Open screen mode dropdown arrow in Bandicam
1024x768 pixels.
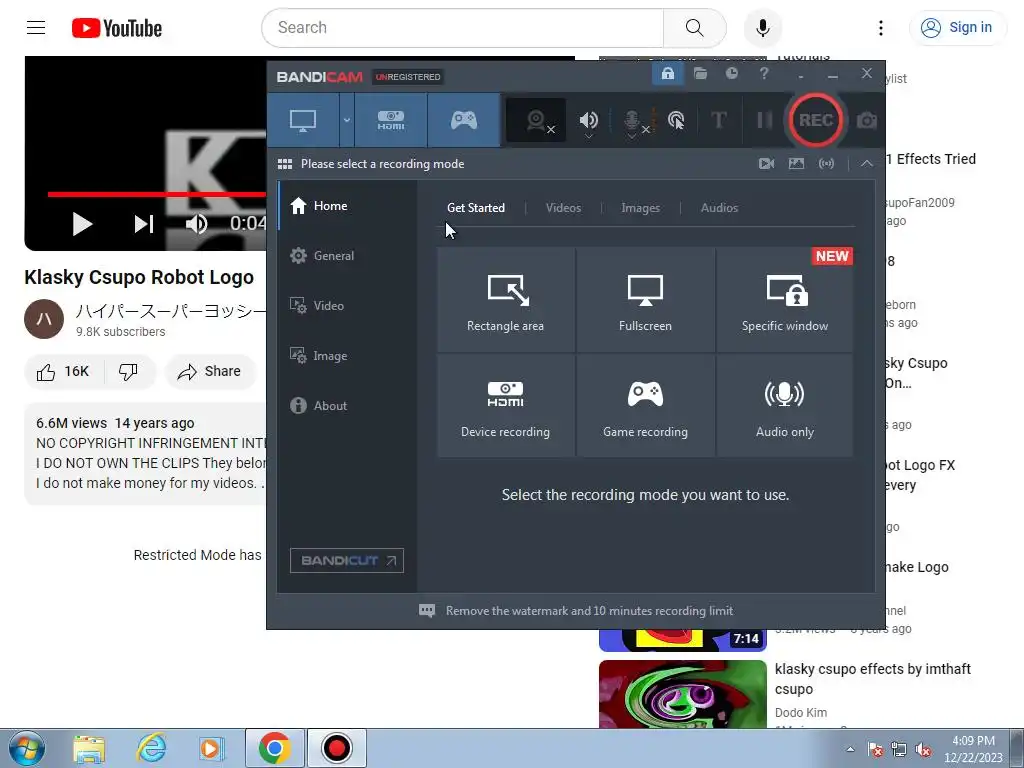(x=347, y=120)
